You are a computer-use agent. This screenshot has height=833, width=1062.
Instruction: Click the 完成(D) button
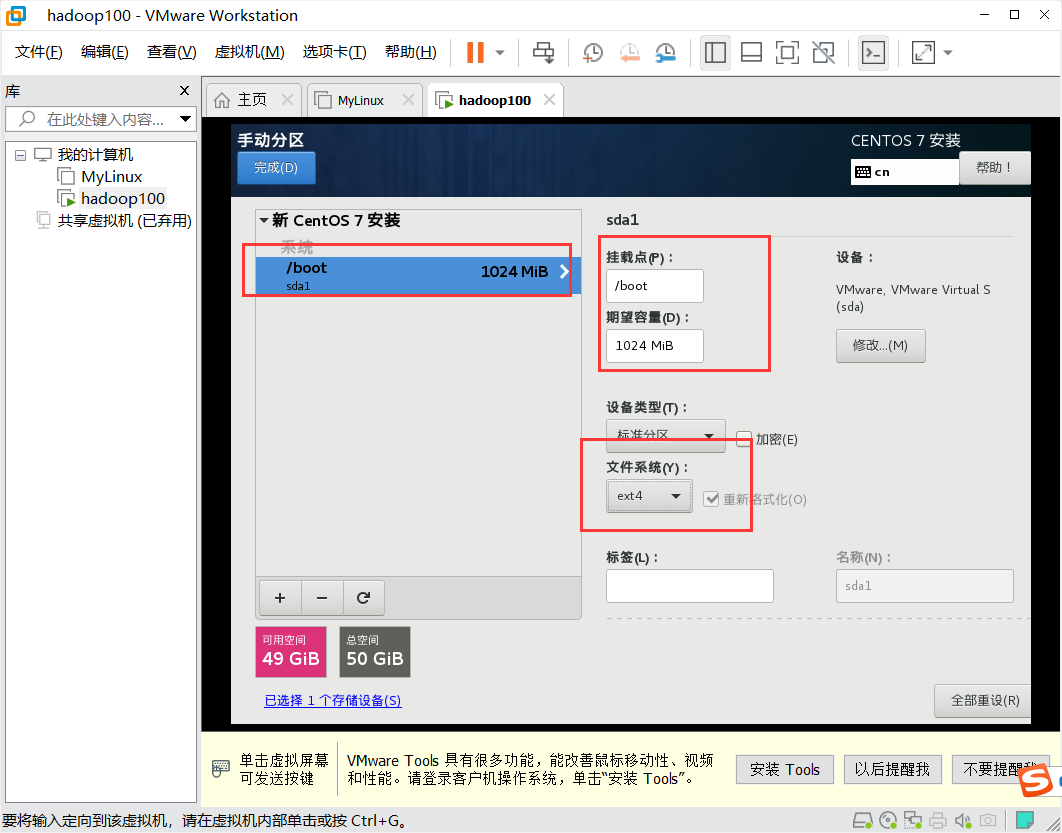click(x=276, y=167)
